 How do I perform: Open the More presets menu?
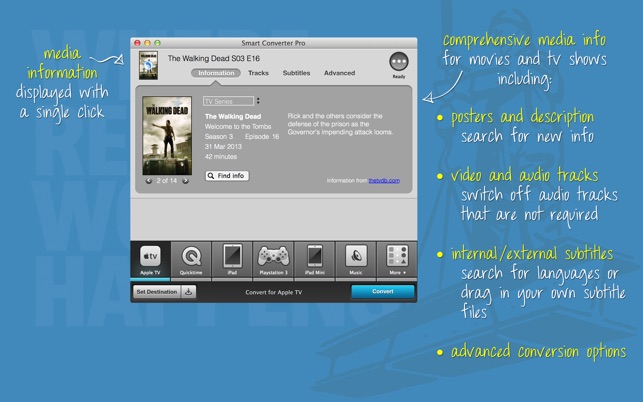pos(397,260)
